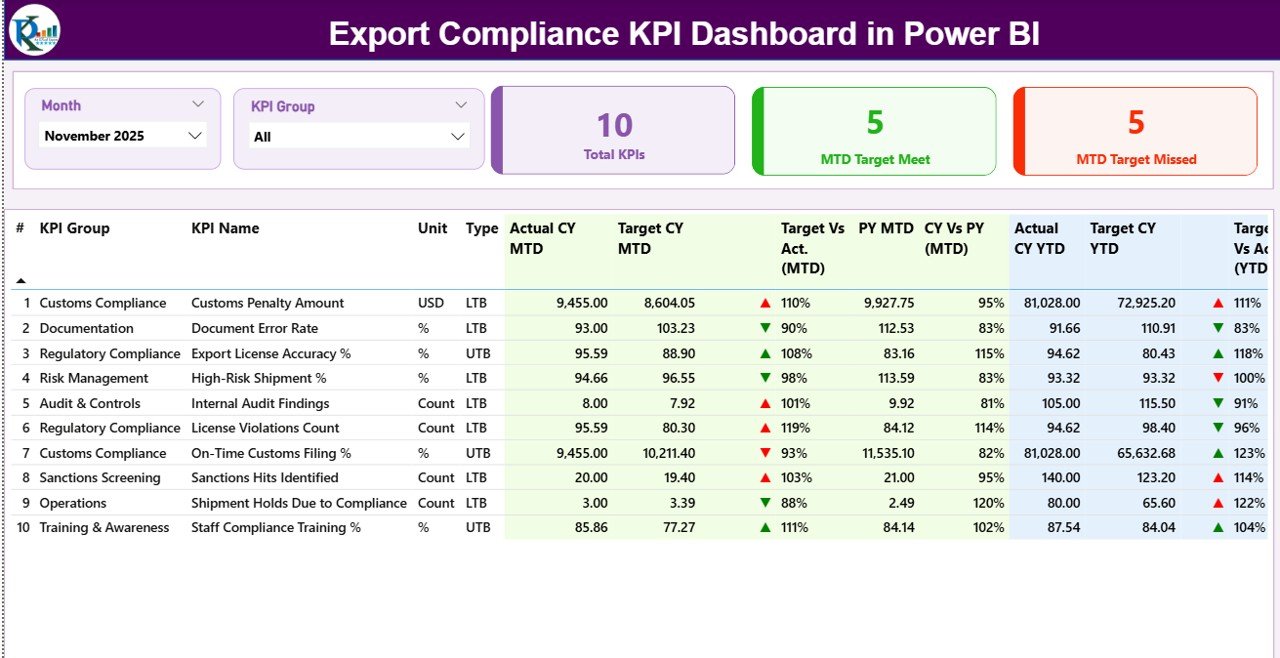
Task: Click the red down arrow on On-Time Customs Filing MTD
Action: click(765, 452)
